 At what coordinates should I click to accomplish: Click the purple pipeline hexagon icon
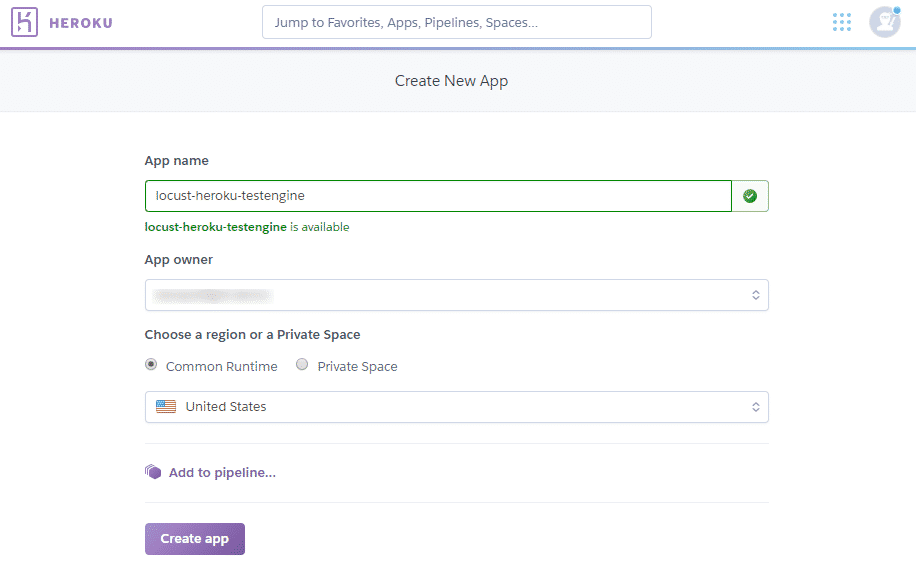tap(153, 472)
